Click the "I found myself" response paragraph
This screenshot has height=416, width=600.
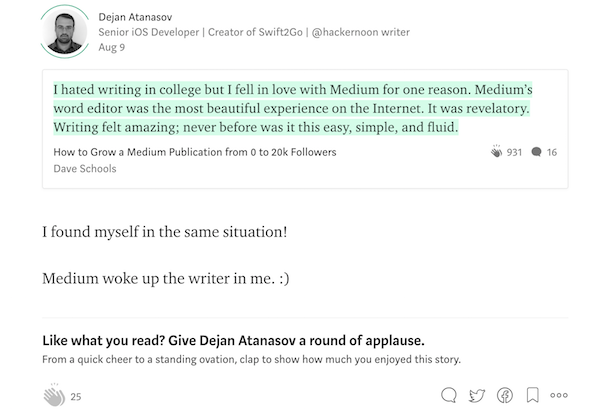coord(165,232)
